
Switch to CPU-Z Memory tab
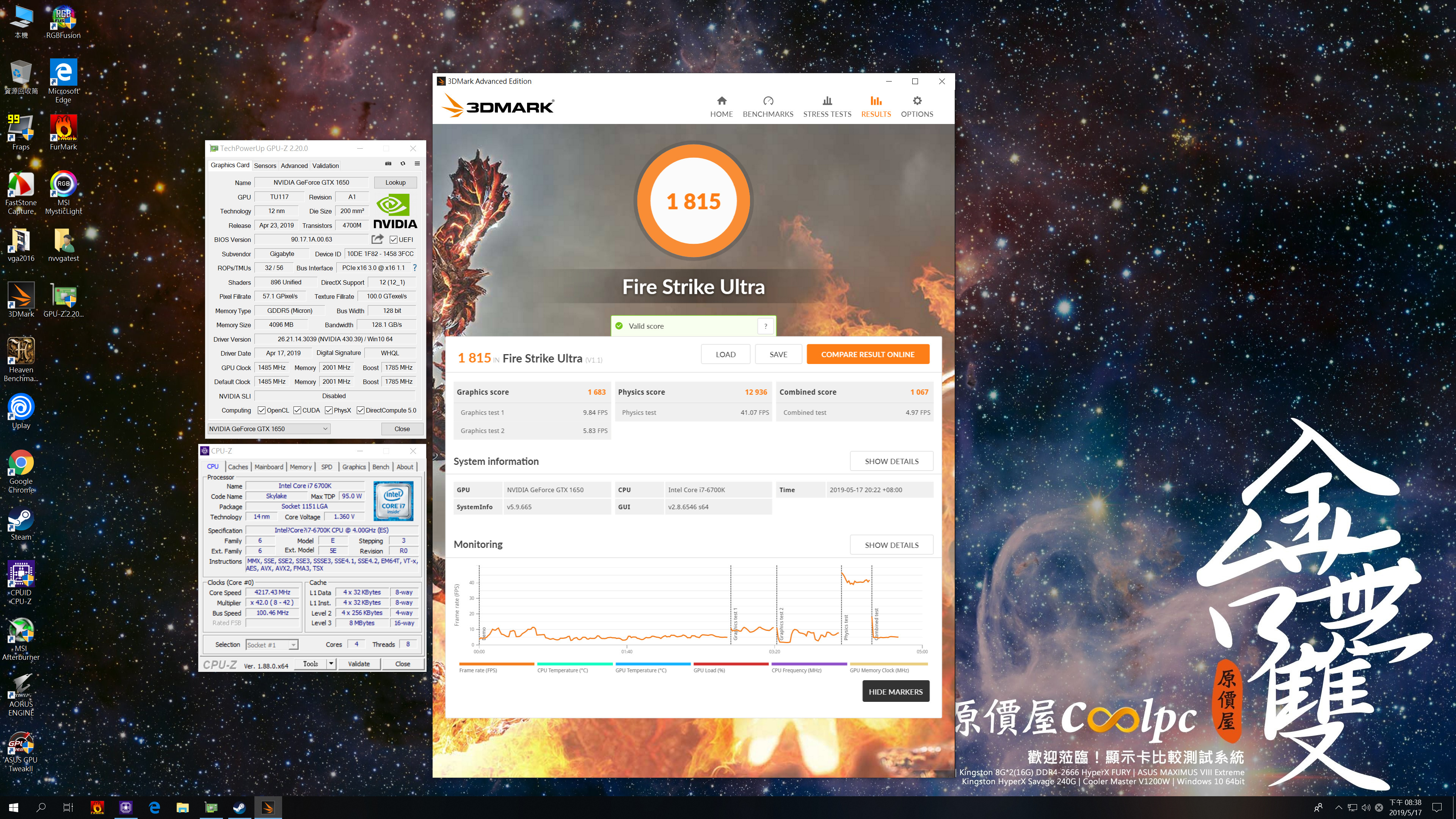pos(301,467)
